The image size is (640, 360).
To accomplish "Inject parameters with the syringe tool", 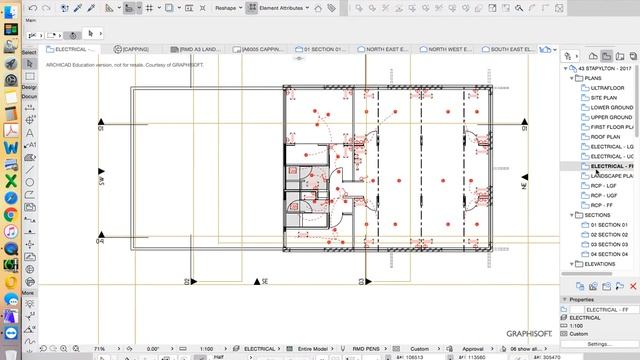I will coord(91,8).
